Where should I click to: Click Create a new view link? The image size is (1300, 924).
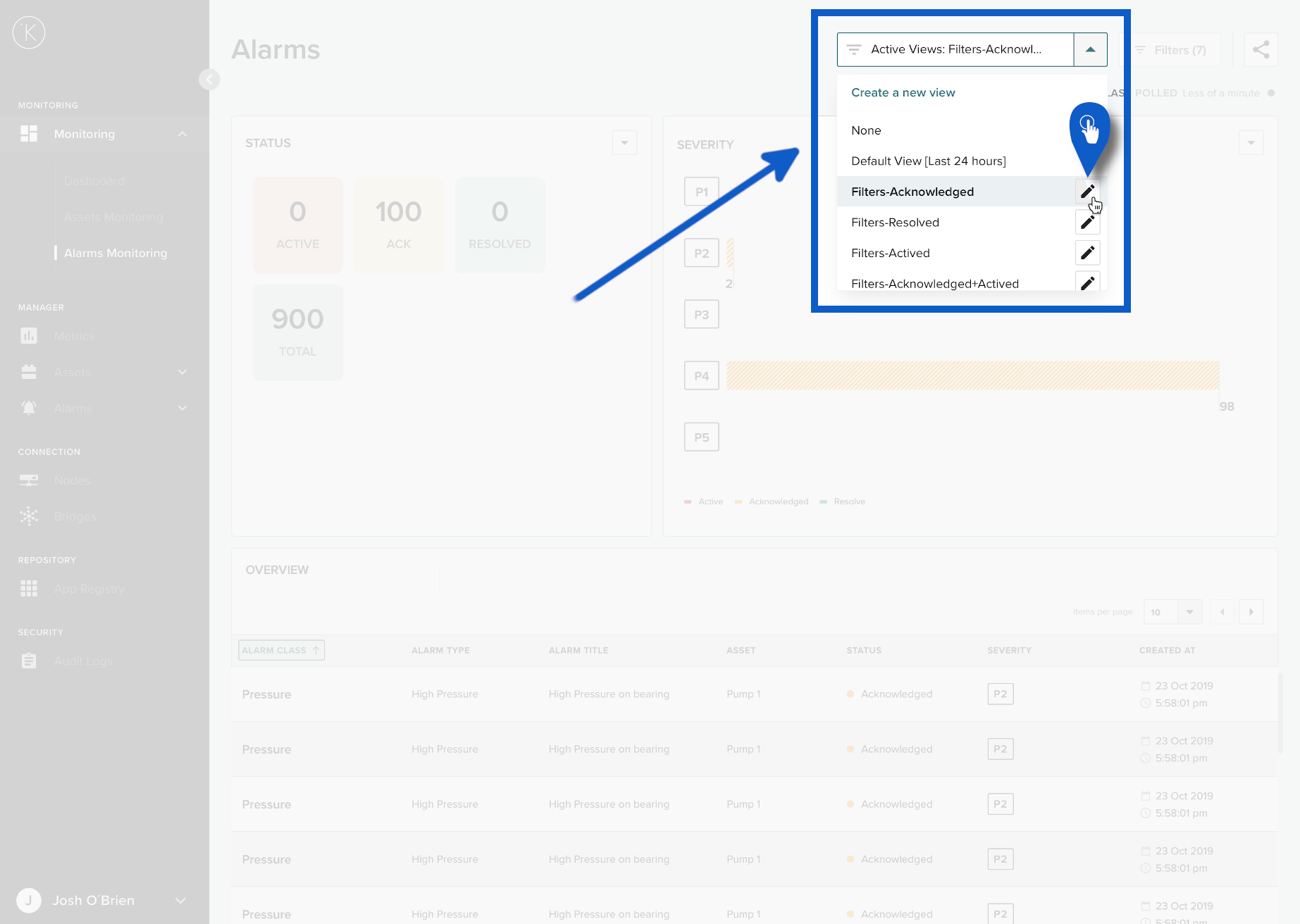903,93
